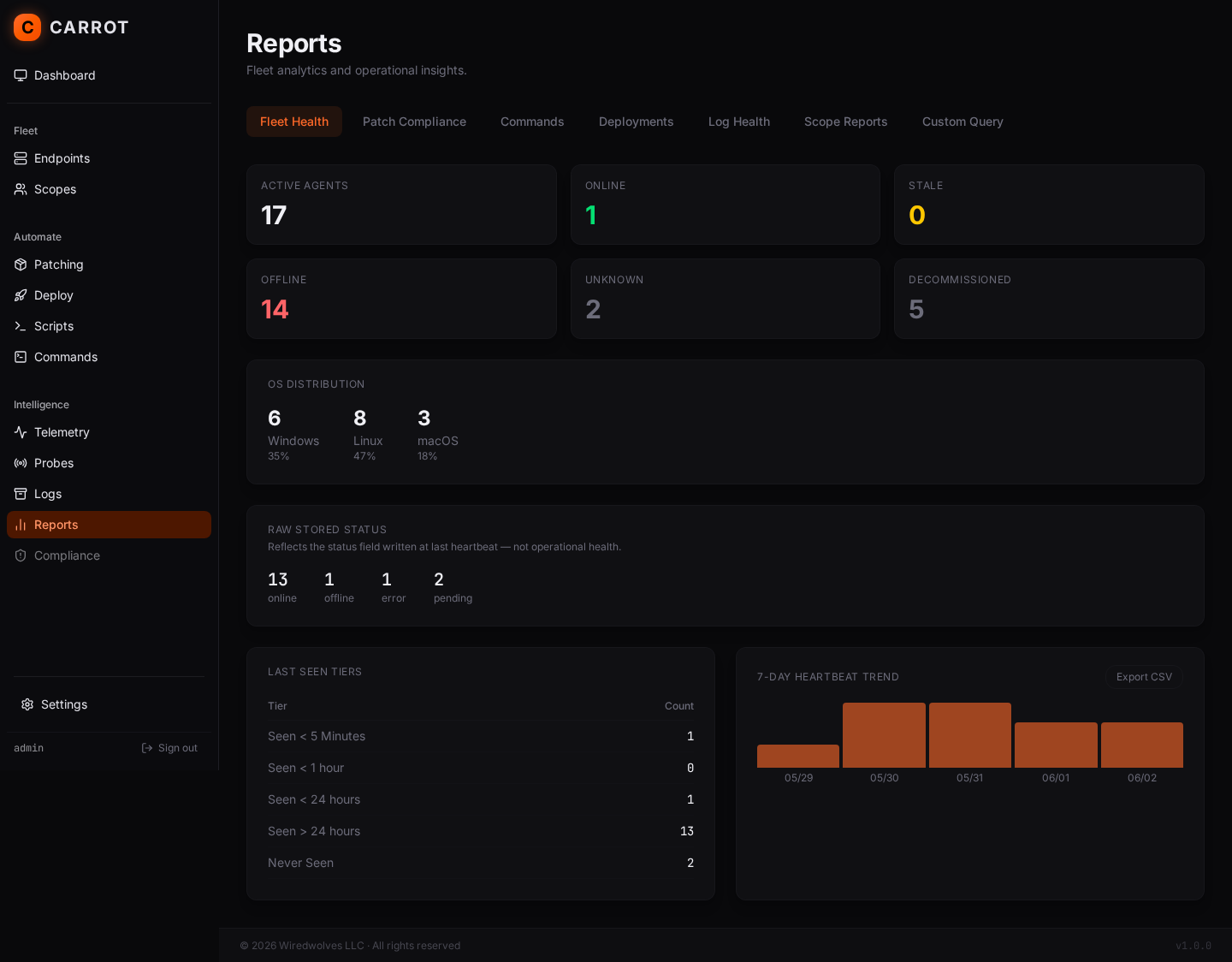The height and width of the screenshot is (962, 1232).
Task: Click the Unknown count card
Action: 726,299
